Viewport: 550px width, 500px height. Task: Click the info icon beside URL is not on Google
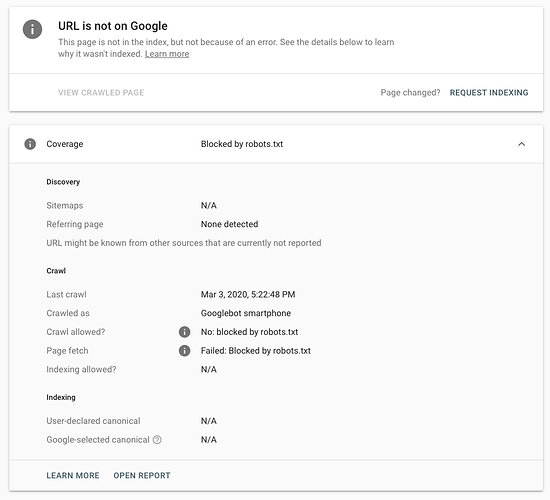32,29
